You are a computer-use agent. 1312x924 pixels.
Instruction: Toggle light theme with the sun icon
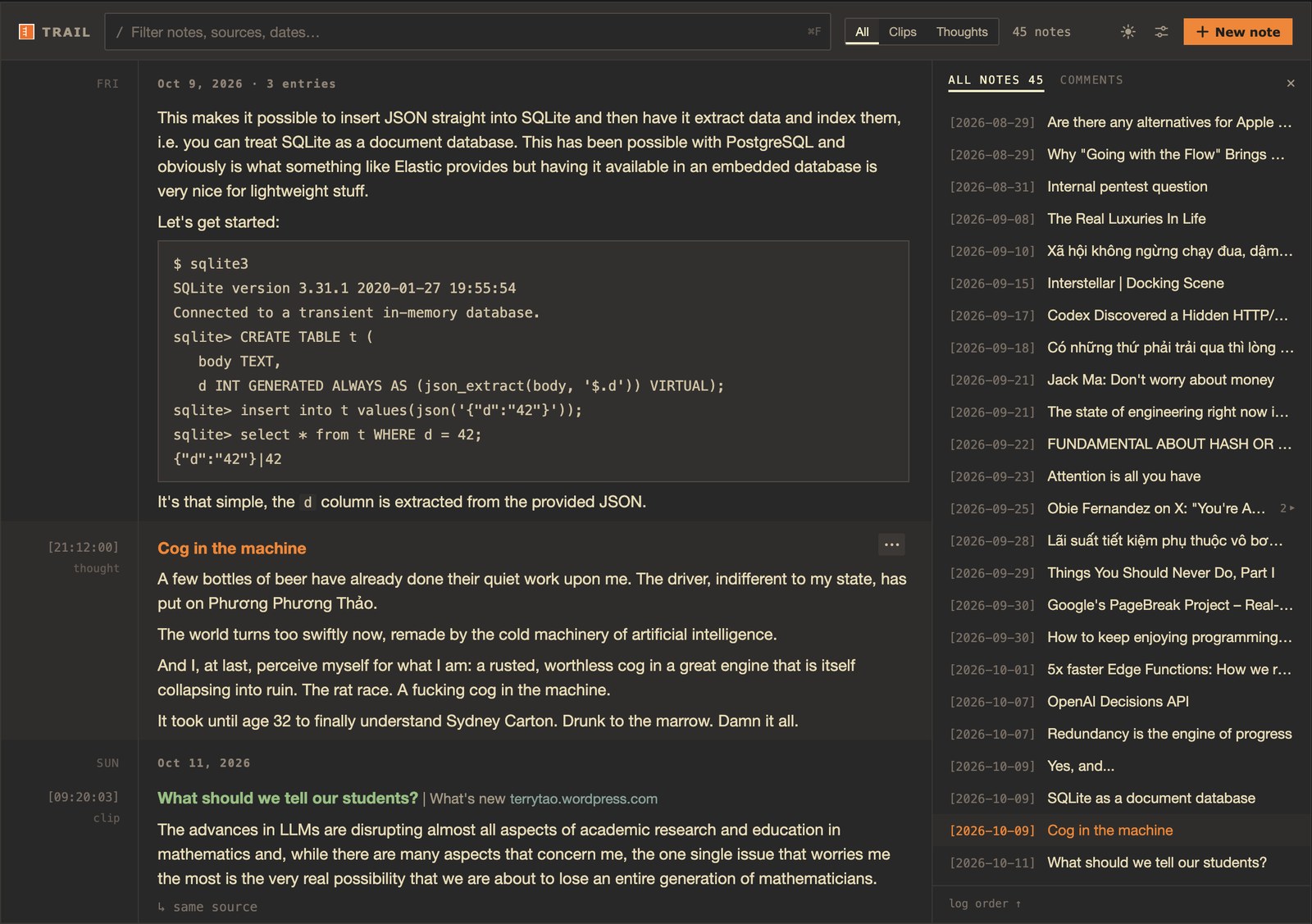1128,32
